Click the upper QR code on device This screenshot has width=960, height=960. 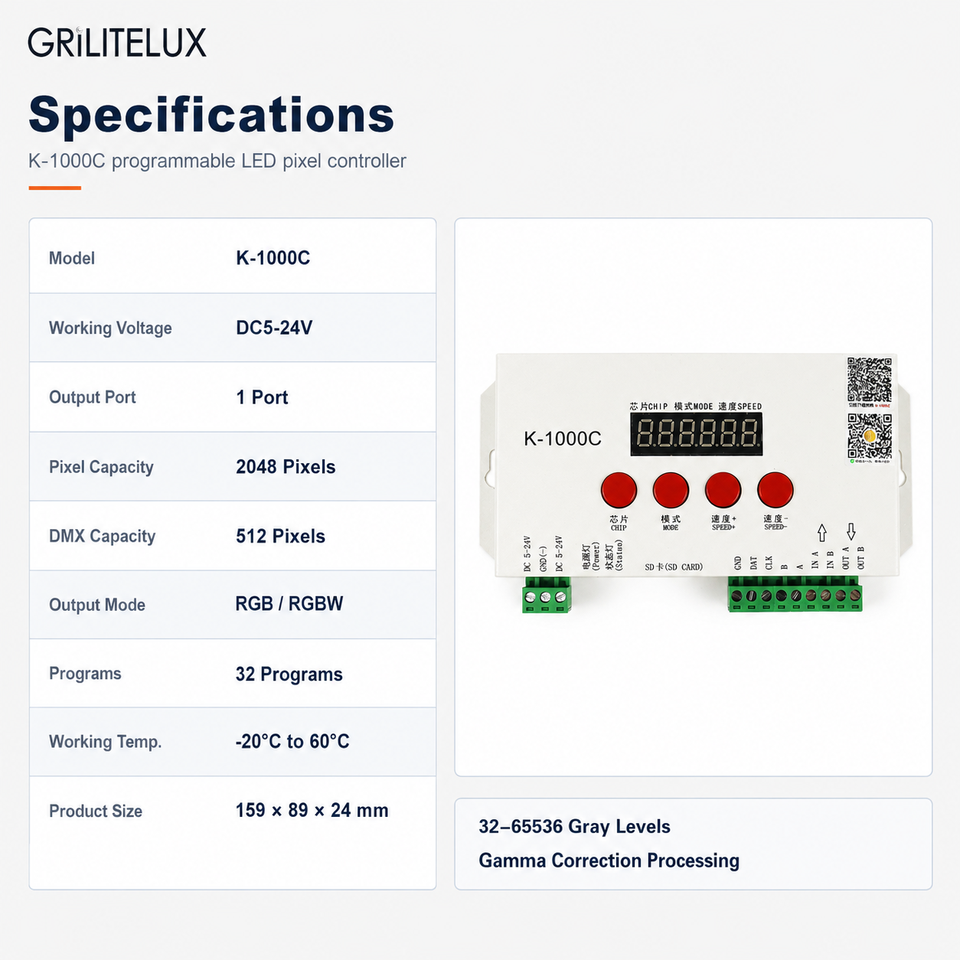click(x=869, y=380)
